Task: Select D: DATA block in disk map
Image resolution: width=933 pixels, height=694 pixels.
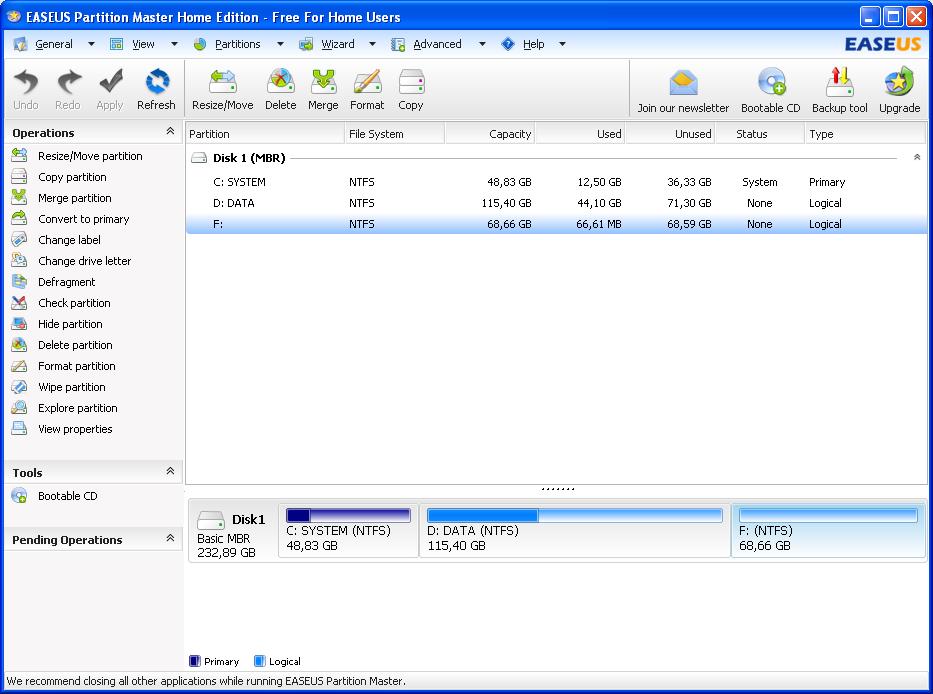Action: click(x=575, y=530)
